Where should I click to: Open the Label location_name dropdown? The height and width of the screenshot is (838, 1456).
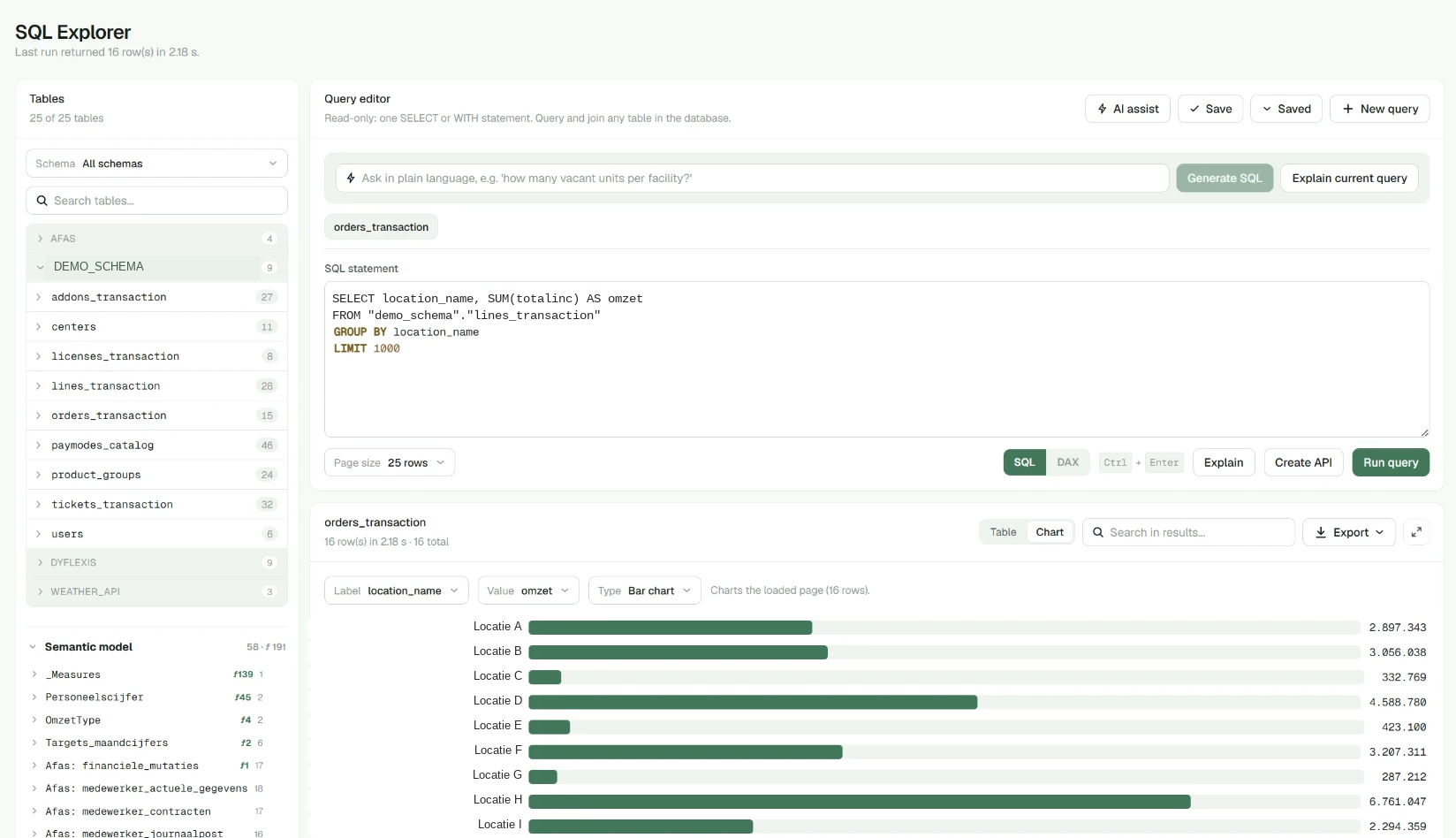coord(397,590)
